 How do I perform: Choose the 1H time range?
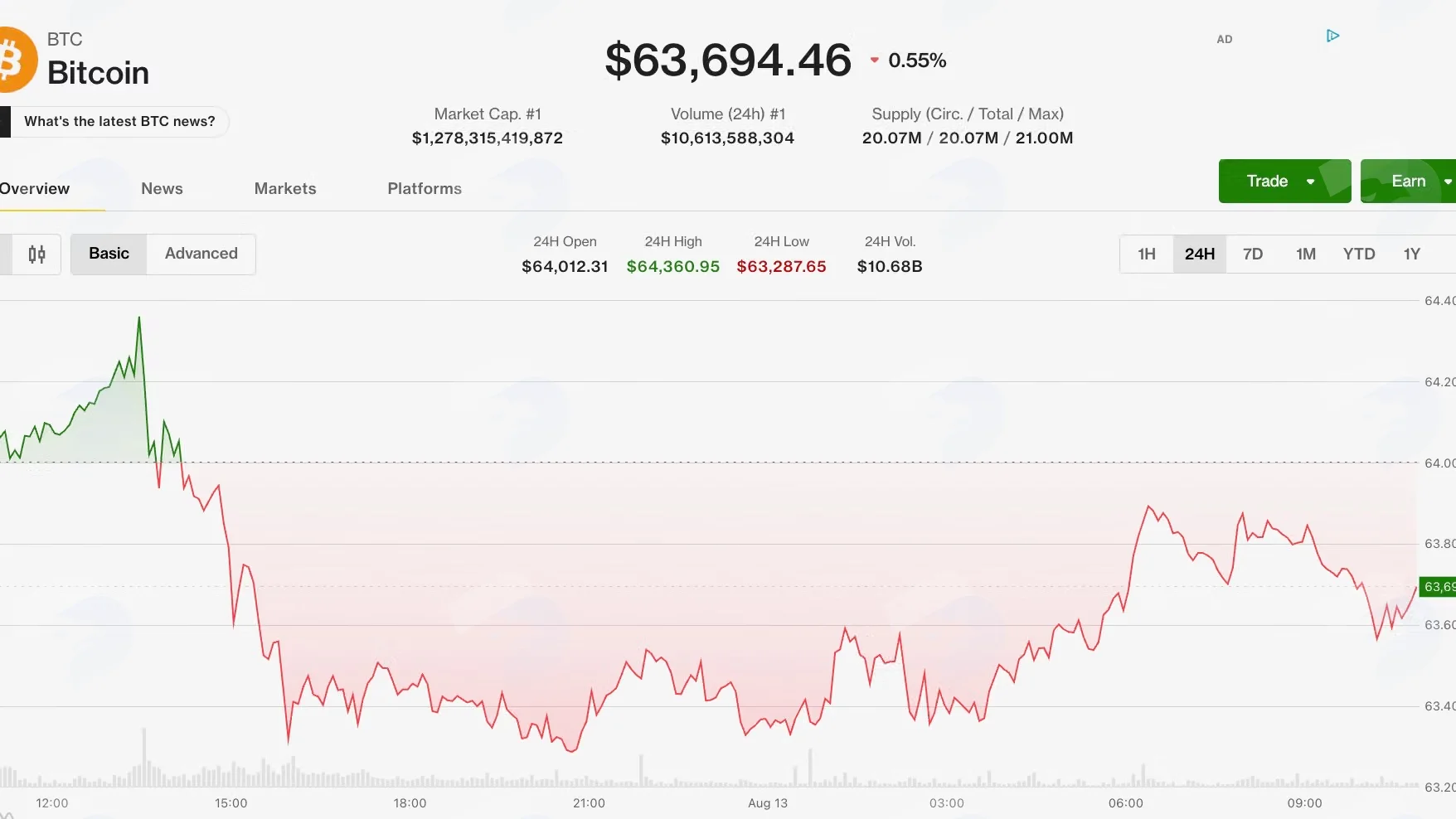[x=1147, y=254]
